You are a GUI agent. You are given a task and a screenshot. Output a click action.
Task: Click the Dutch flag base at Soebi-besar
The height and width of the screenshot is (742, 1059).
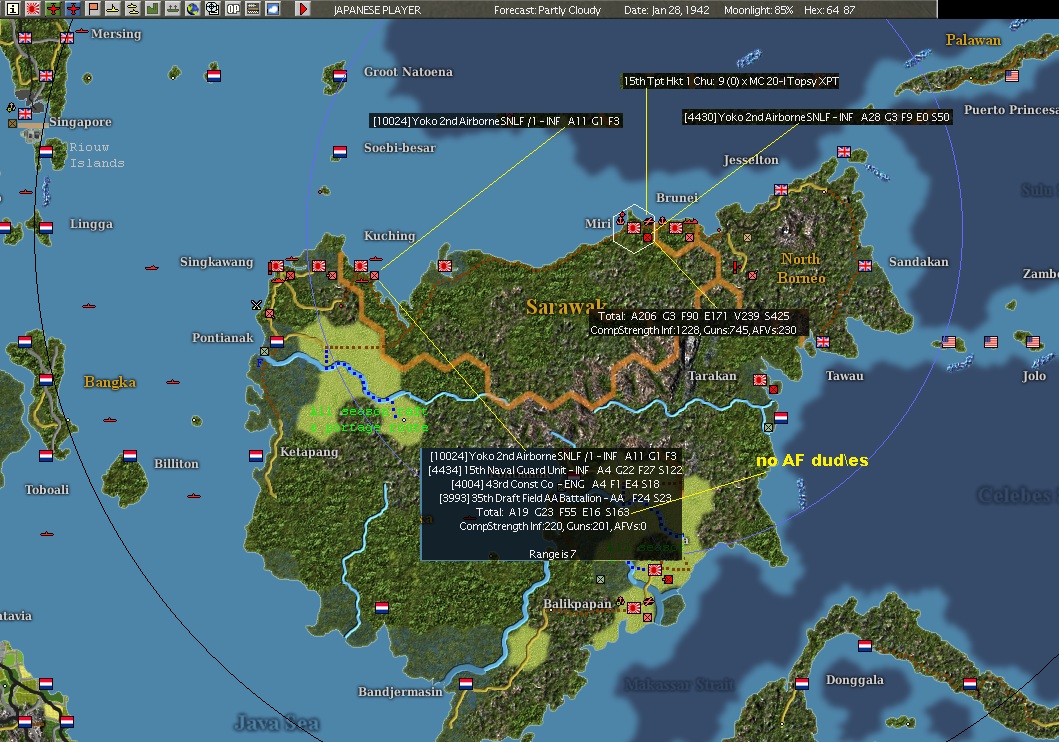point(340,152)
